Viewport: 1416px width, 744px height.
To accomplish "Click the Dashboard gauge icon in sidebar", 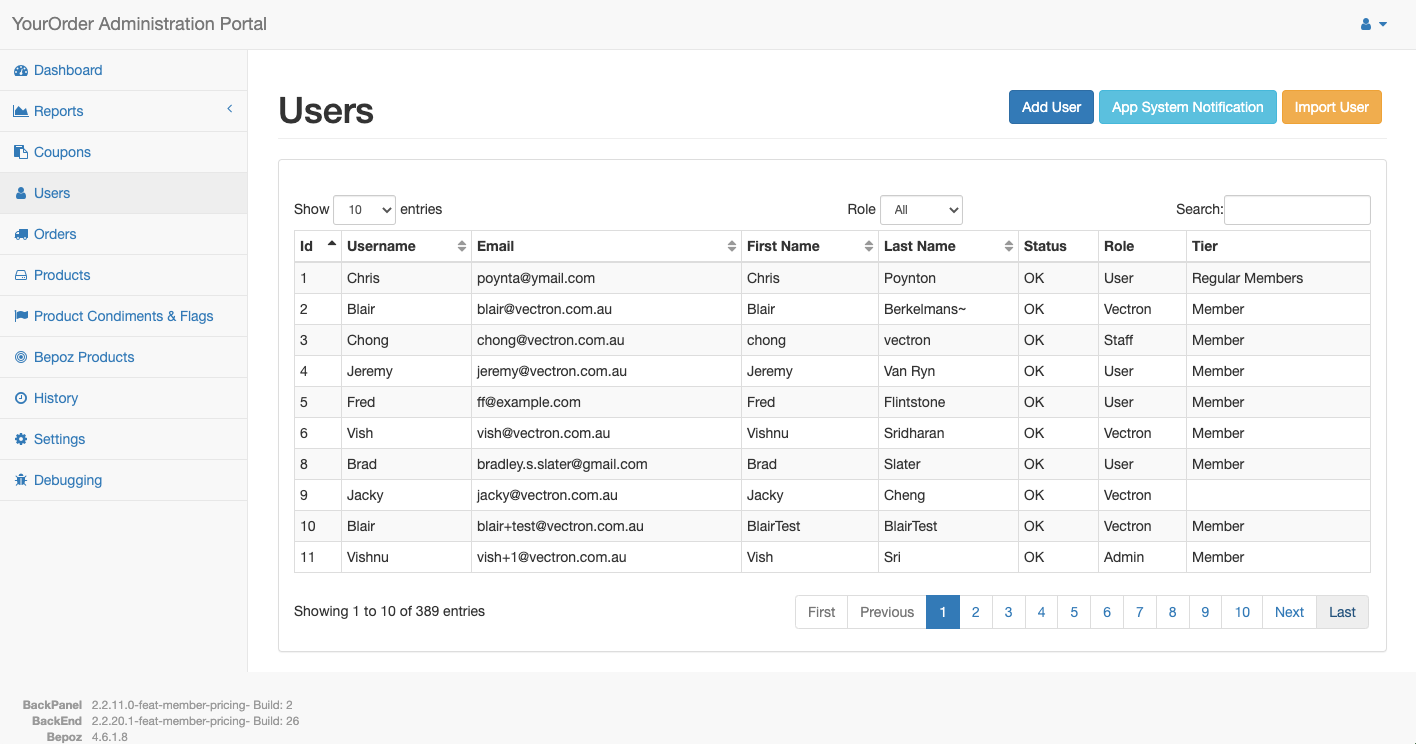I will 21,71.
